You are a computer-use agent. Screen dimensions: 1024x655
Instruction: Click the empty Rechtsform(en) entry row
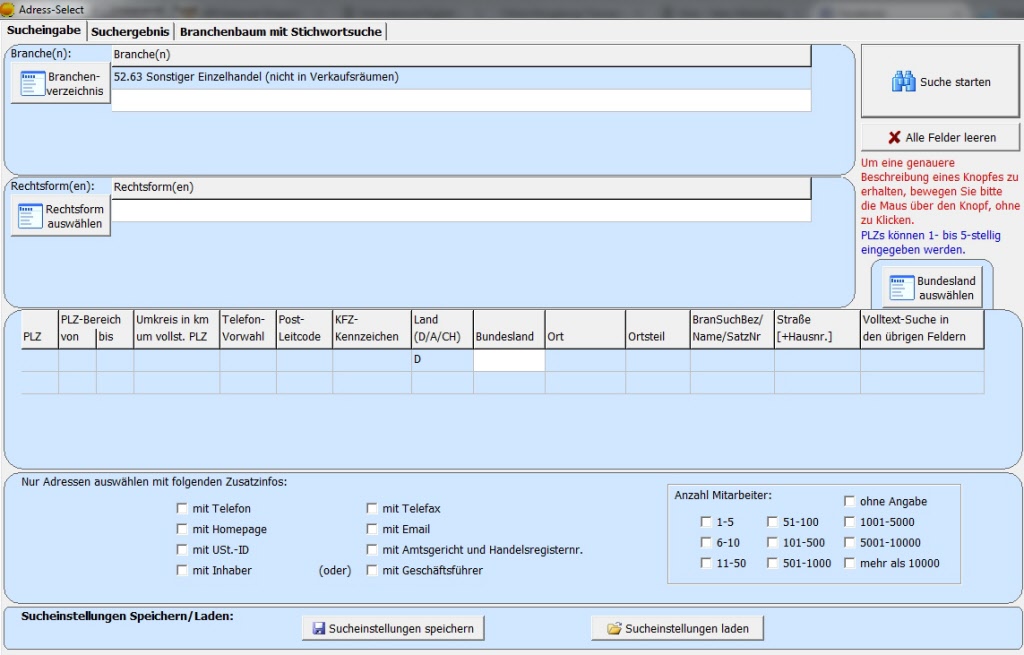tap(461, 210)
